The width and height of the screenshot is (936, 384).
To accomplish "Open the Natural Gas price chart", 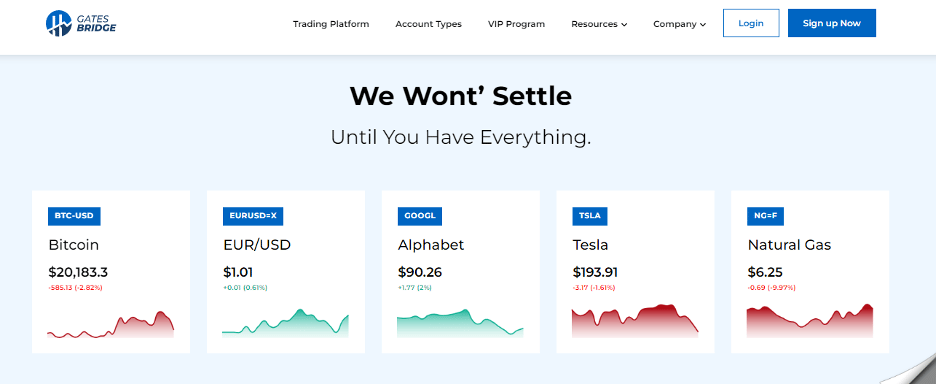I will 810,321.
